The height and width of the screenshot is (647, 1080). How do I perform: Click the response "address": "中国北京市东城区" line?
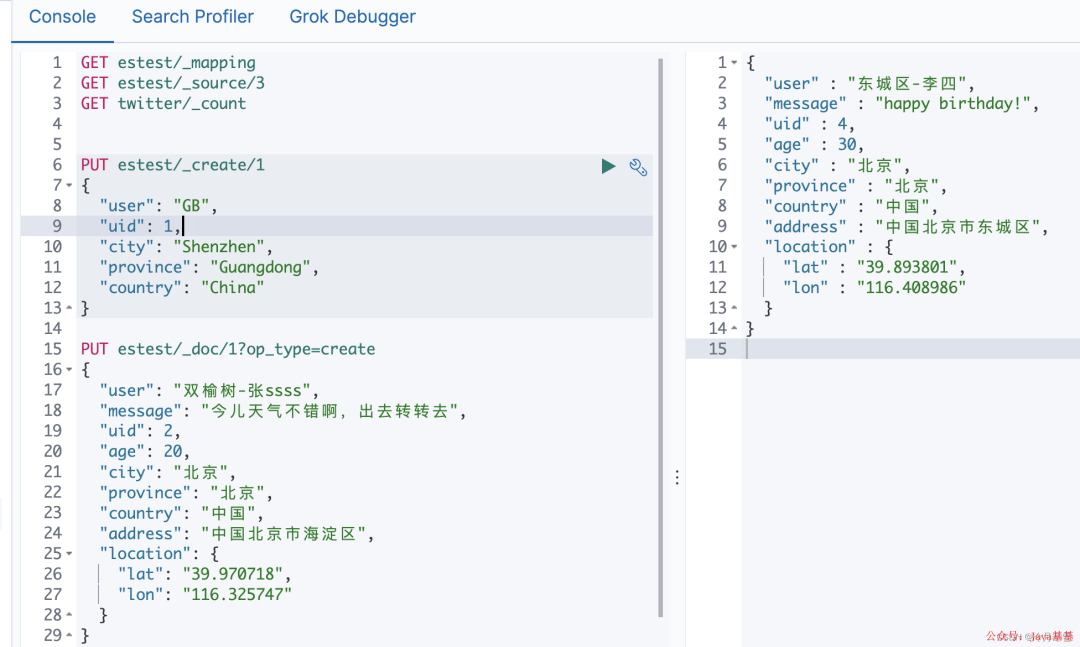906,227
